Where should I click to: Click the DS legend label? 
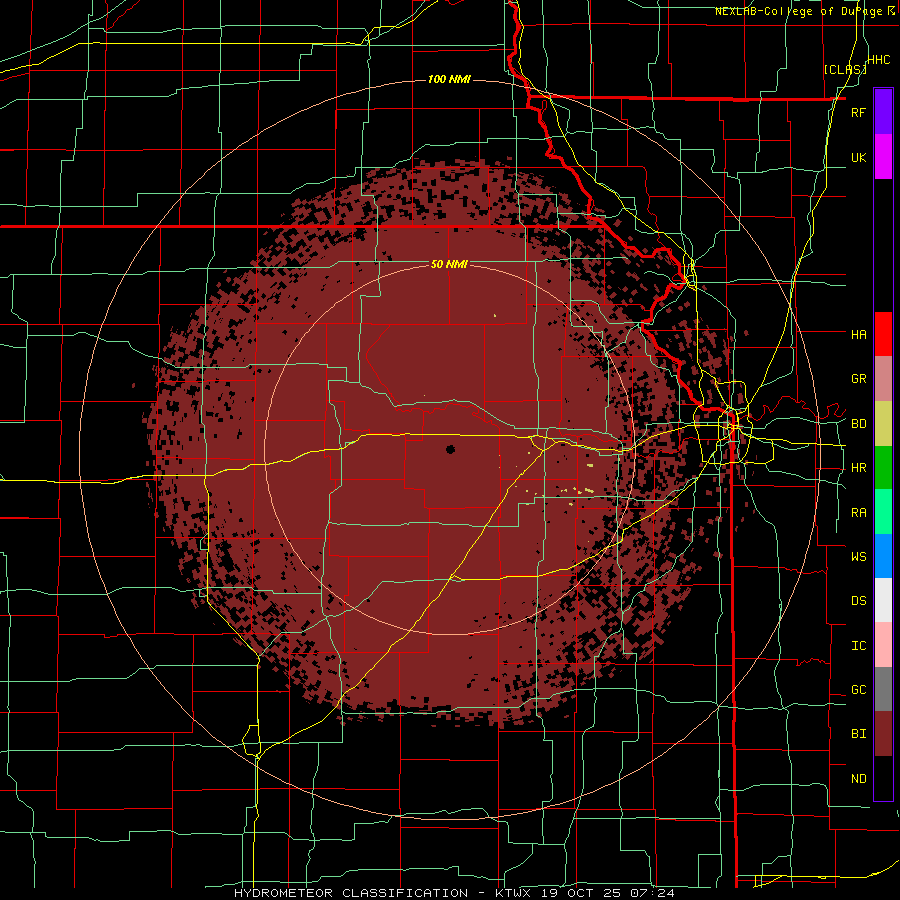click(858, 601)
